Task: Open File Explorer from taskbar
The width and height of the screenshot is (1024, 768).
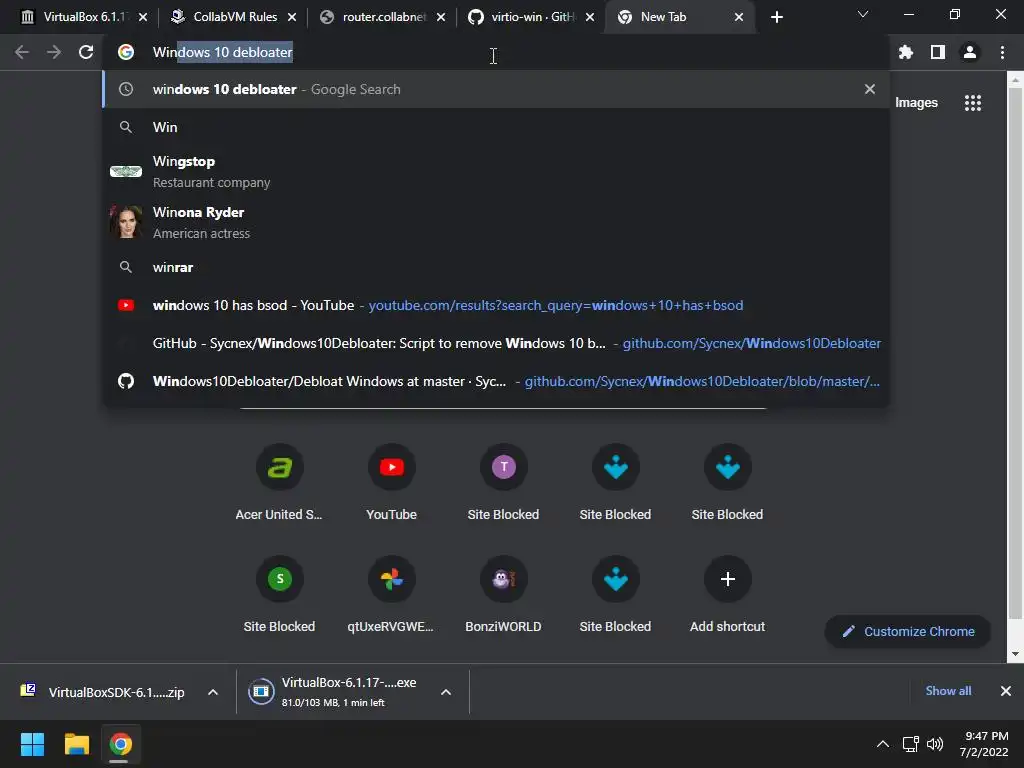Action: coord(76,744)
